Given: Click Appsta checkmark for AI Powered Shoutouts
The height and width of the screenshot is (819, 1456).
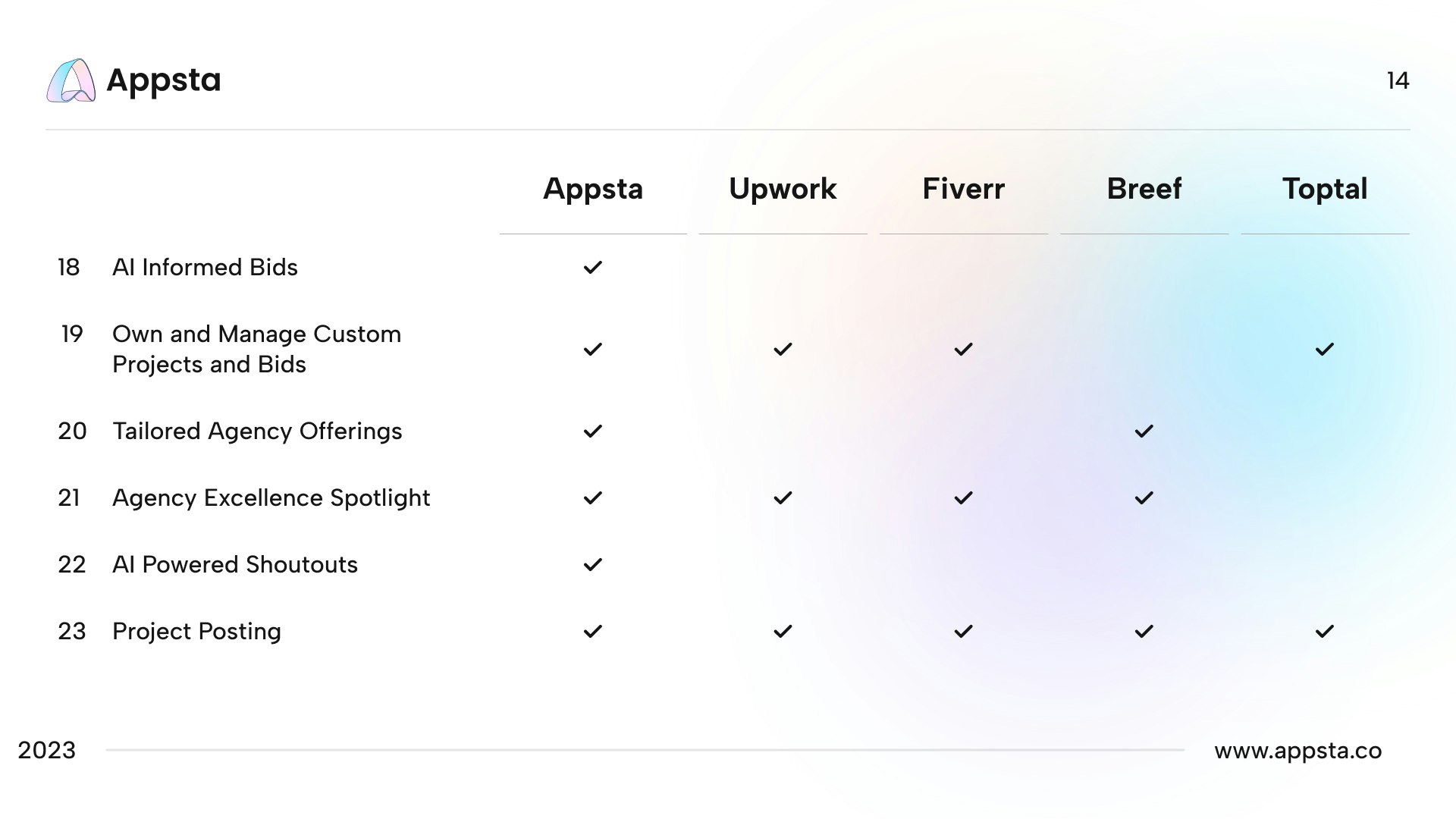Looking at the screenshot, I should point(593,565).
